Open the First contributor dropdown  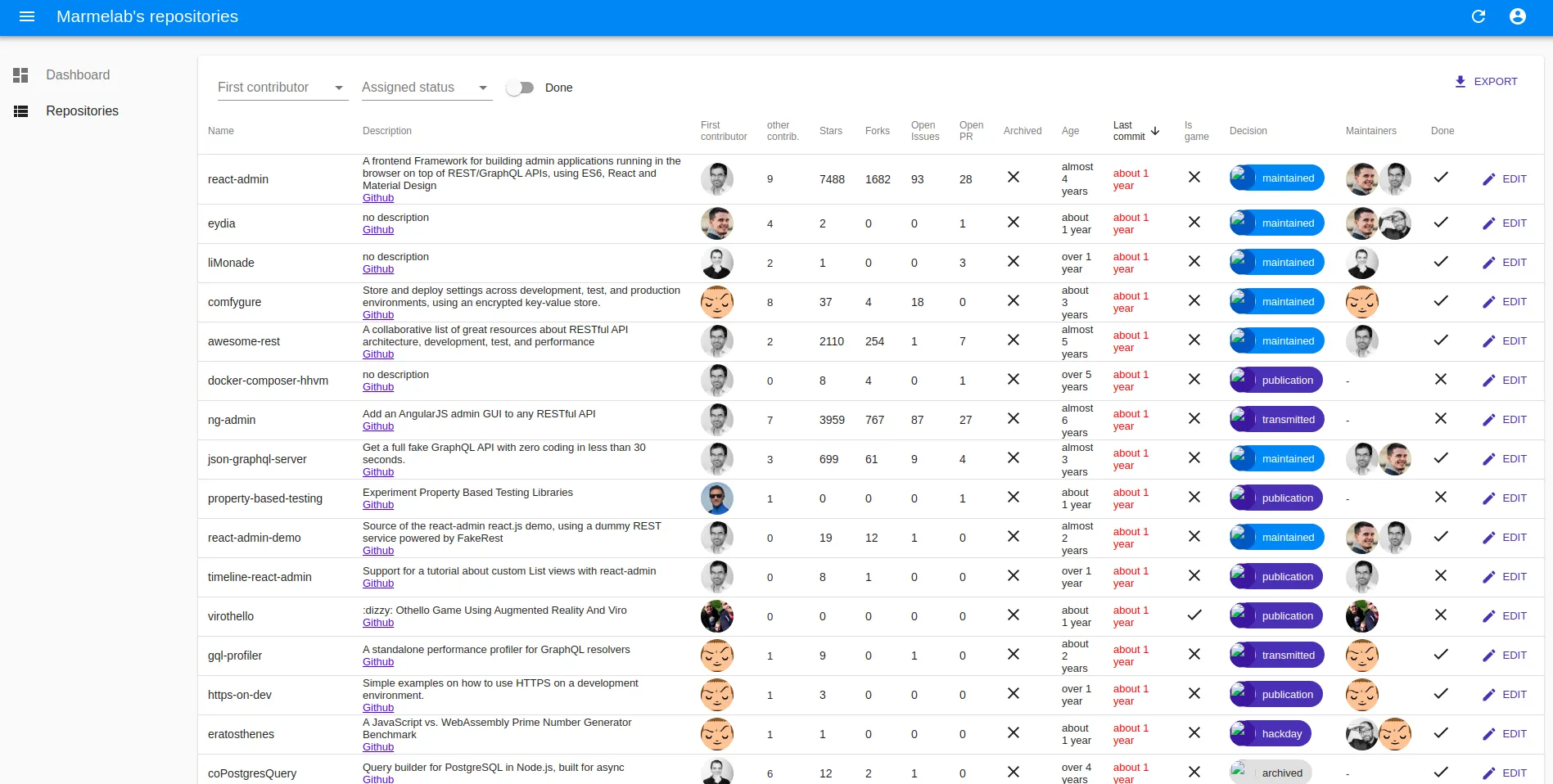click(282, 87)
